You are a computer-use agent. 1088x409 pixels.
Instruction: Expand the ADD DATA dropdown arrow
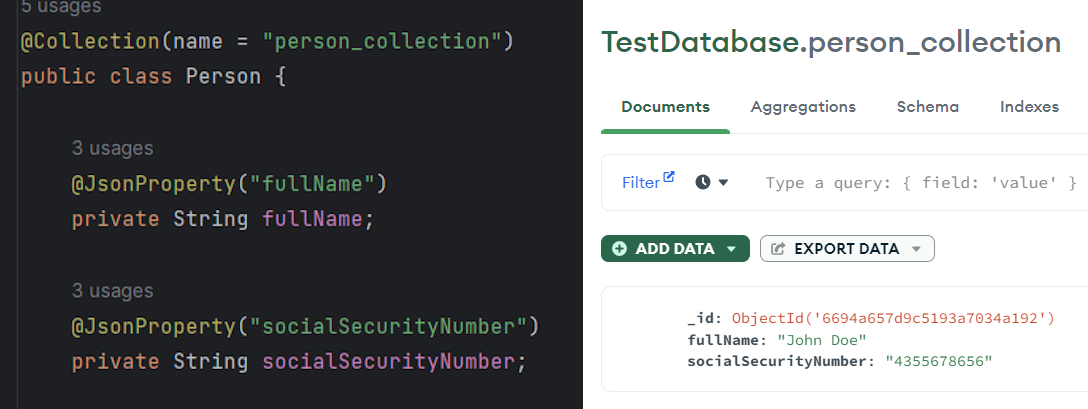point(732,249)
